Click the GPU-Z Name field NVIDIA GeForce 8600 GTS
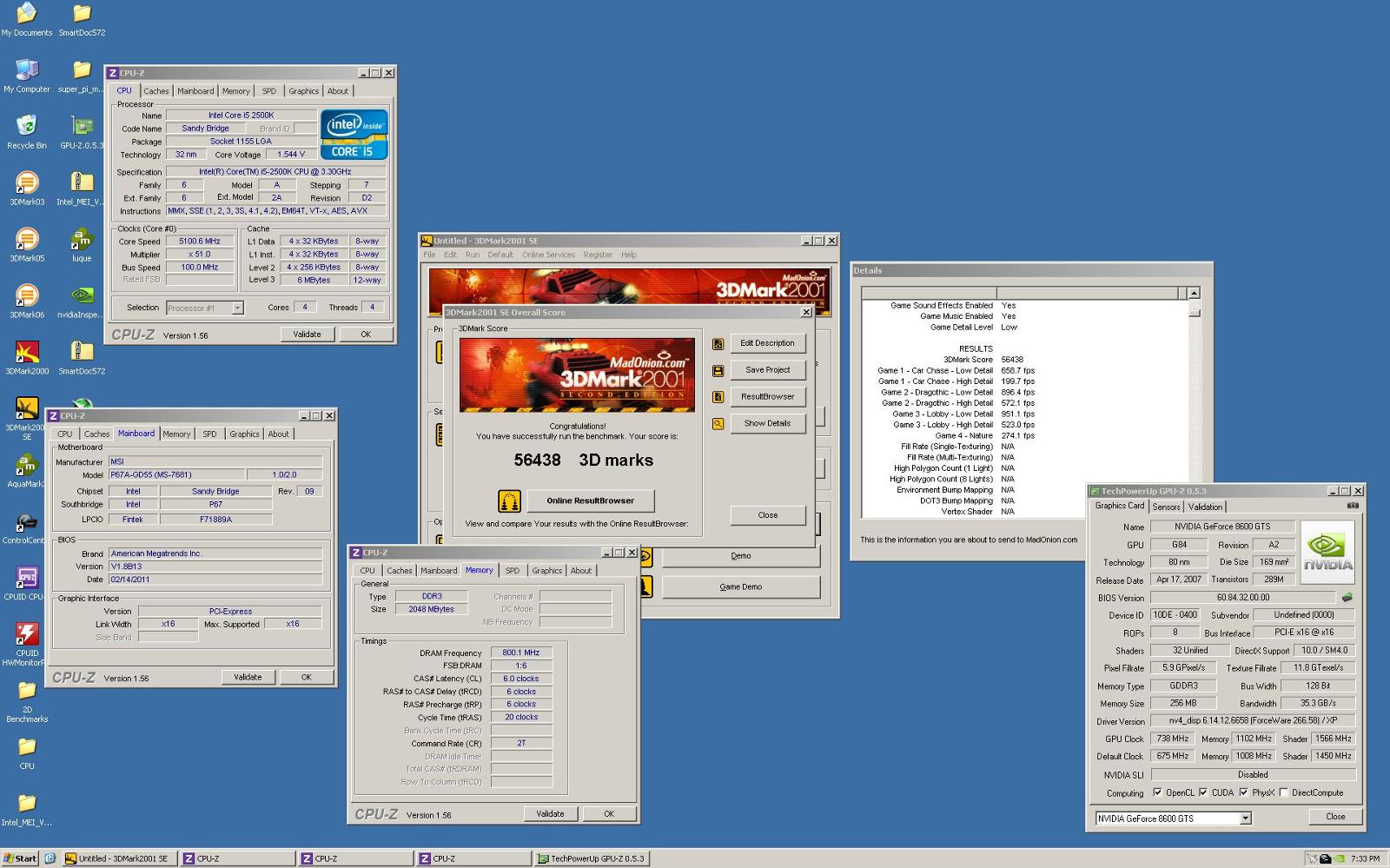 tap(1222, 527)
